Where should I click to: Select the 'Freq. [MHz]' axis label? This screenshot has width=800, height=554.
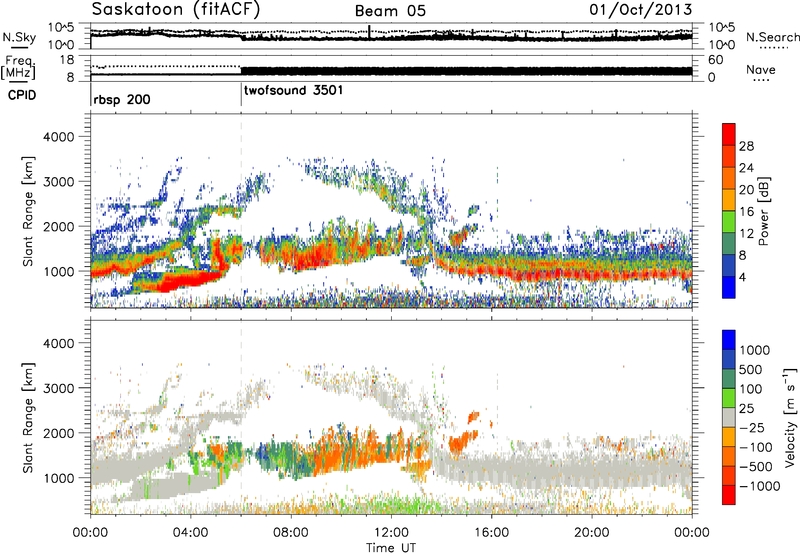(x=18, y=68)
